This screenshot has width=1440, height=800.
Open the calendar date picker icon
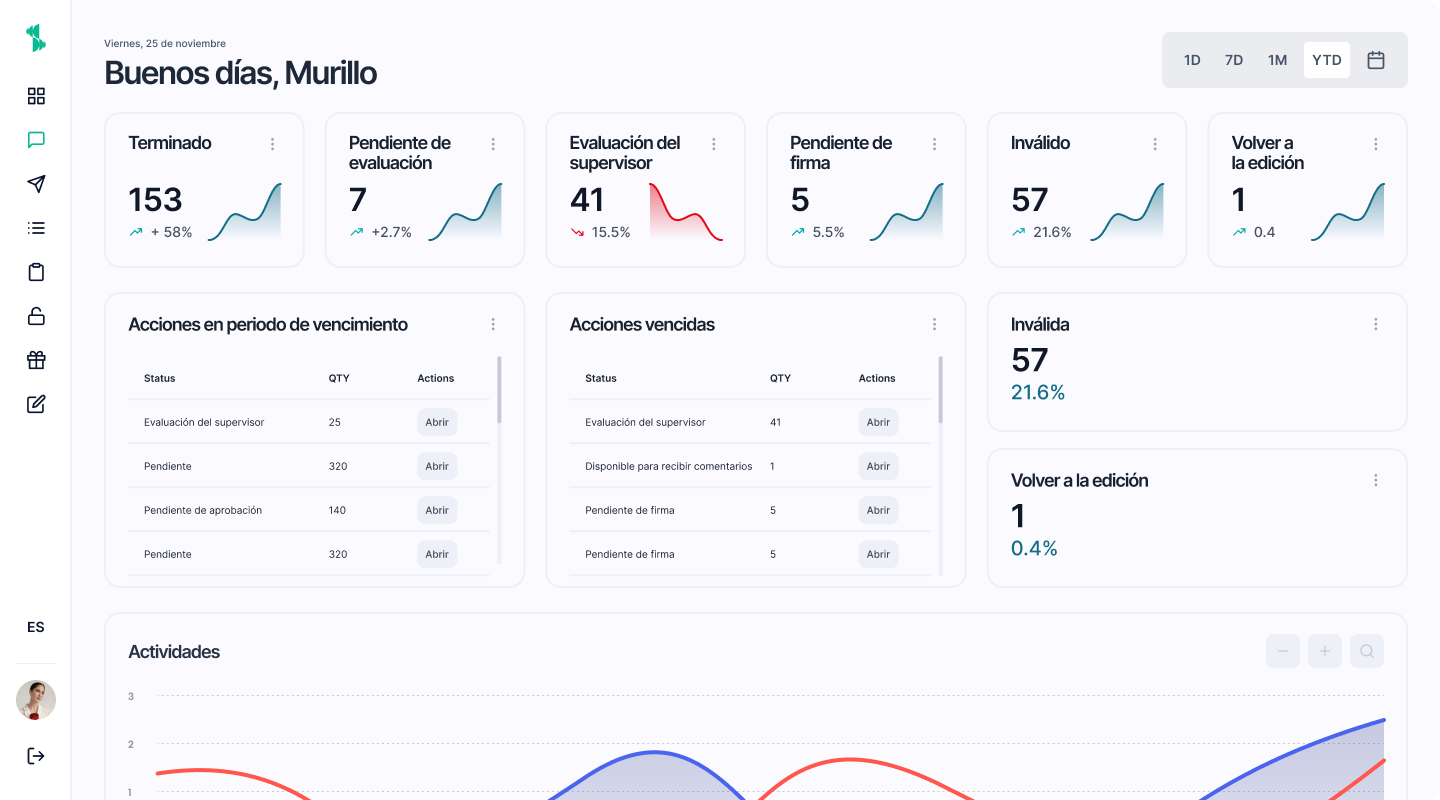coord(1376,60)
